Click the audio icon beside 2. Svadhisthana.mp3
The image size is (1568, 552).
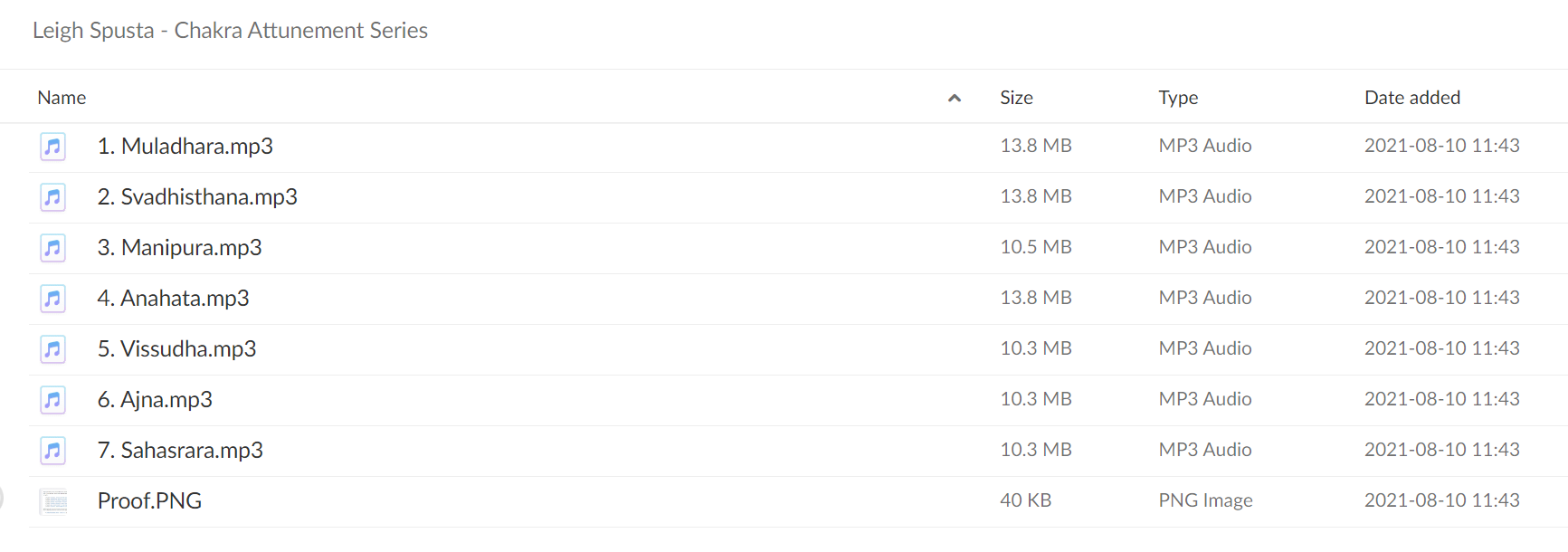pyautogui.click(x=52, y=196)
